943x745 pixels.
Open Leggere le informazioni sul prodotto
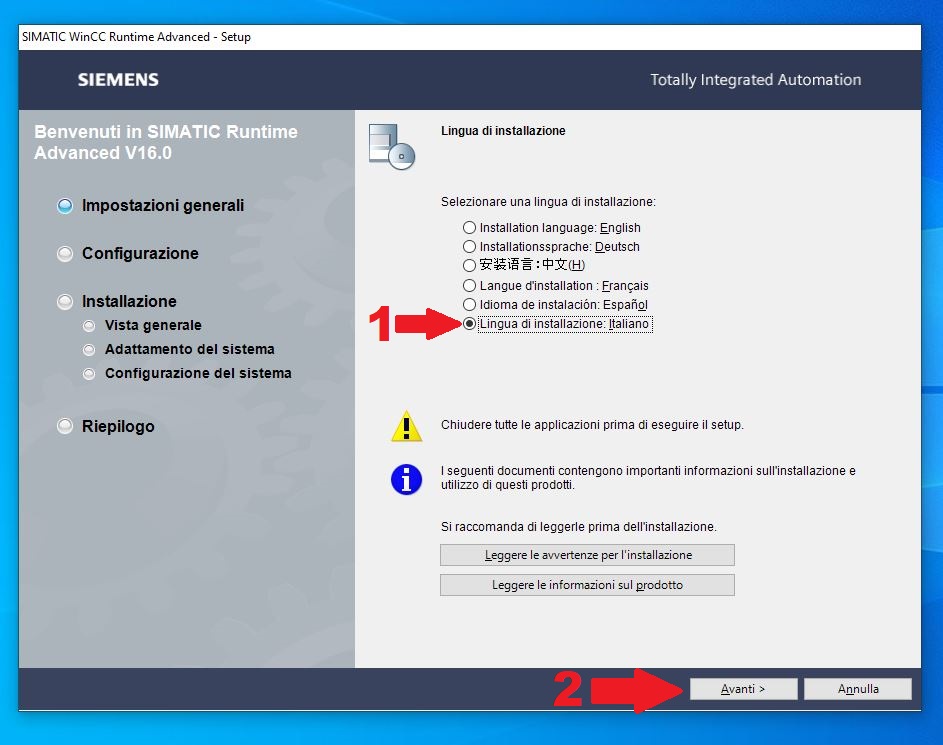(587, 585)
